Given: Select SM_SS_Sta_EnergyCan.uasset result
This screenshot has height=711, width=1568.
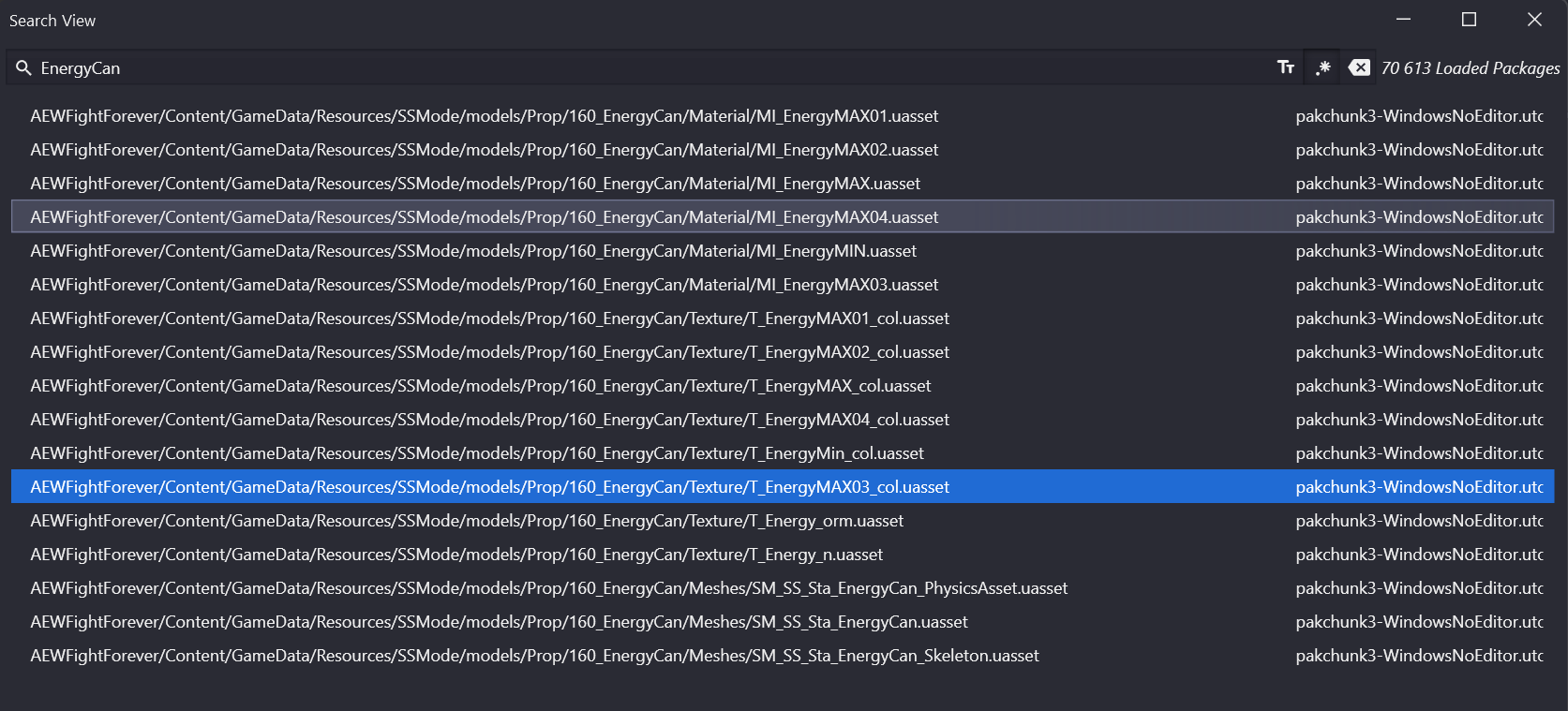Looking at the screenshot, I should tap(783, 622).
